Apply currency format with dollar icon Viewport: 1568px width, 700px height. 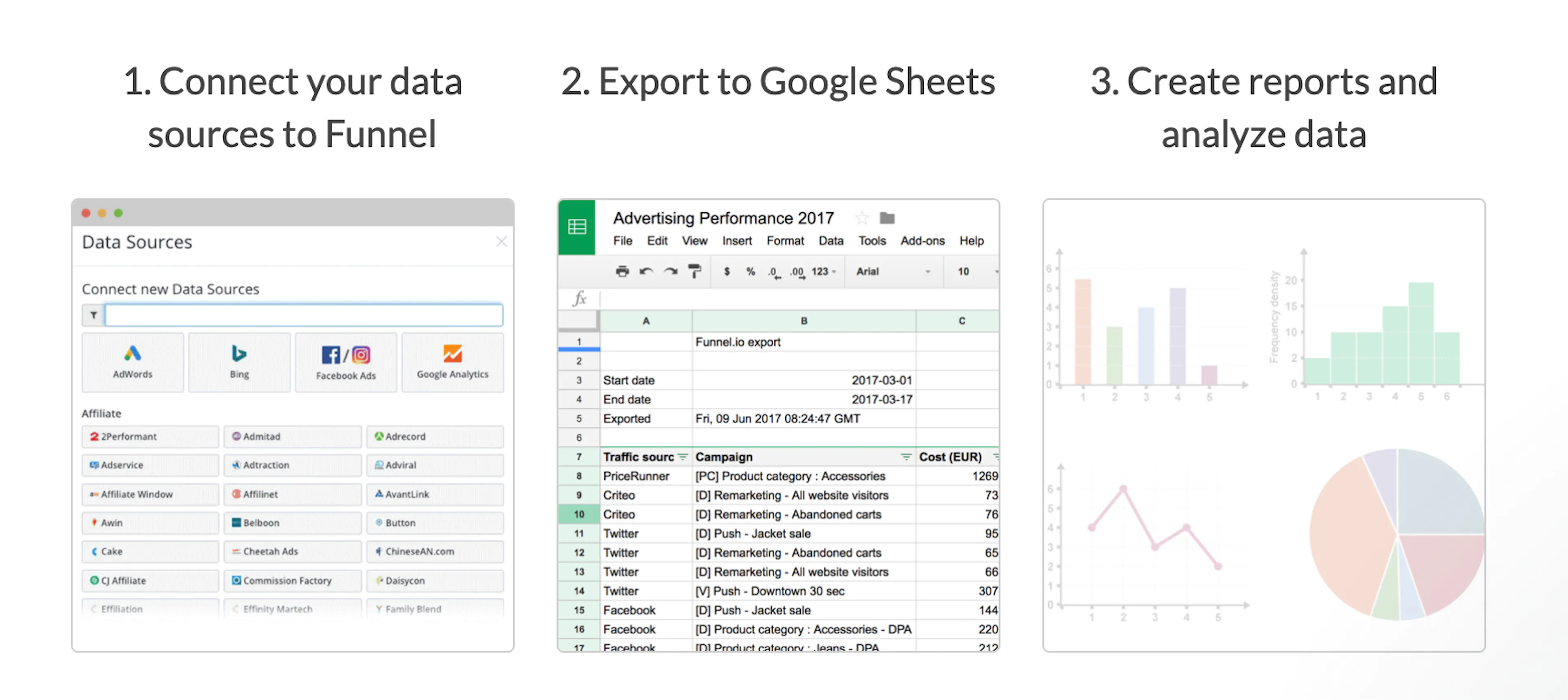(726, 271)
